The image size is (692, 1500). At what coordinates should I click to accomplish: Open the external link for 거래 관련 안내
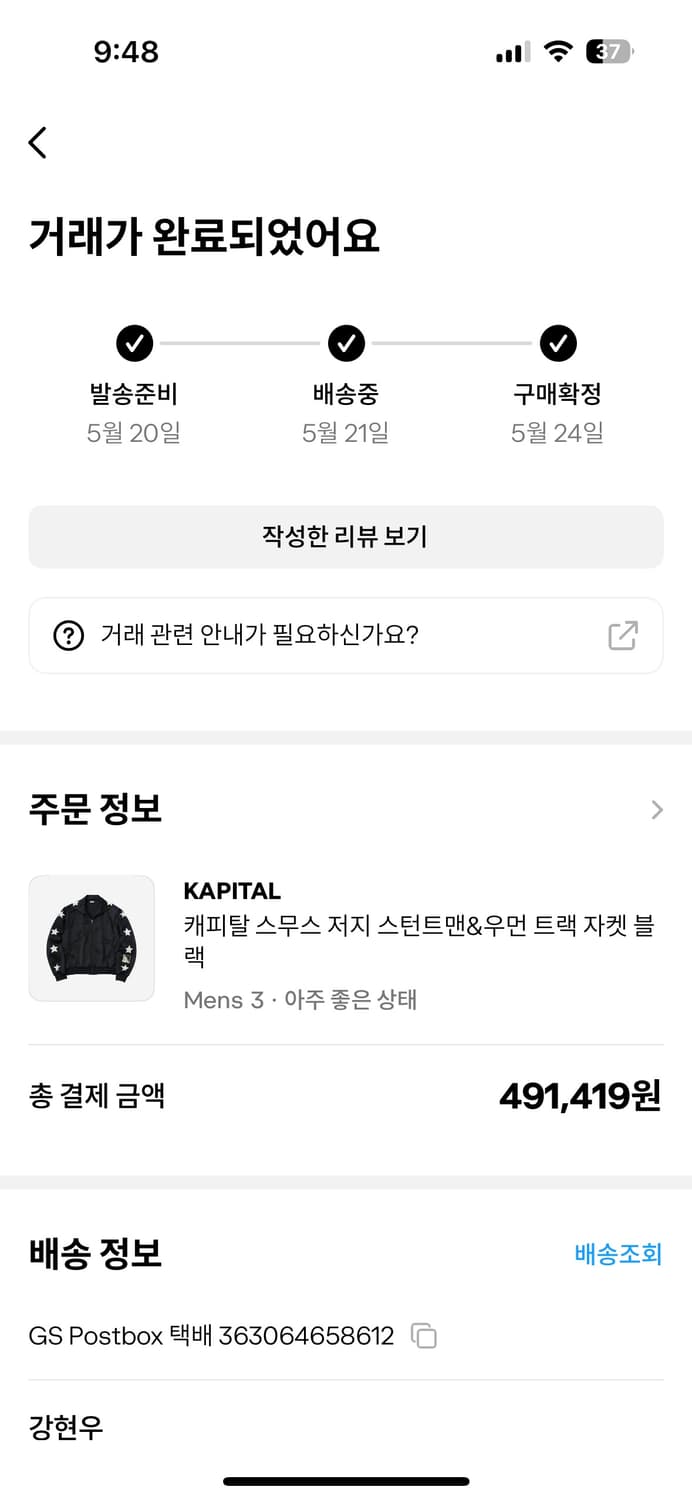point(624,636)
